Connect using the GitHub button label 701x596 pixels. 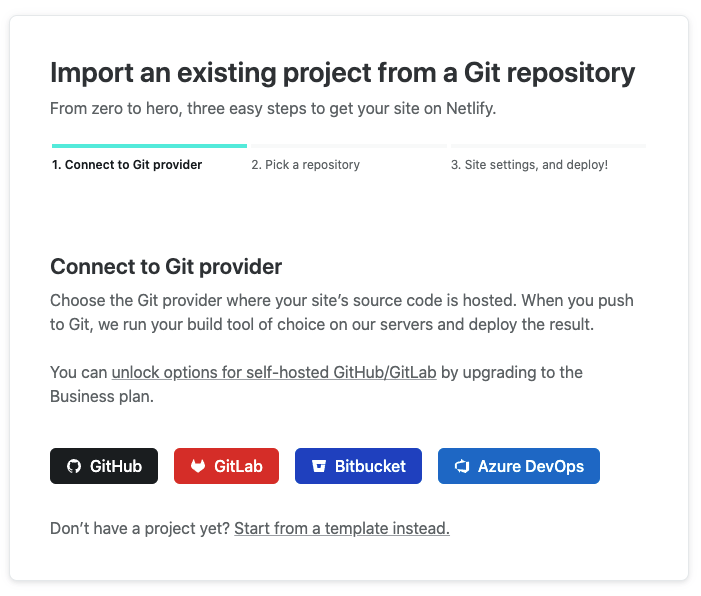116,466
